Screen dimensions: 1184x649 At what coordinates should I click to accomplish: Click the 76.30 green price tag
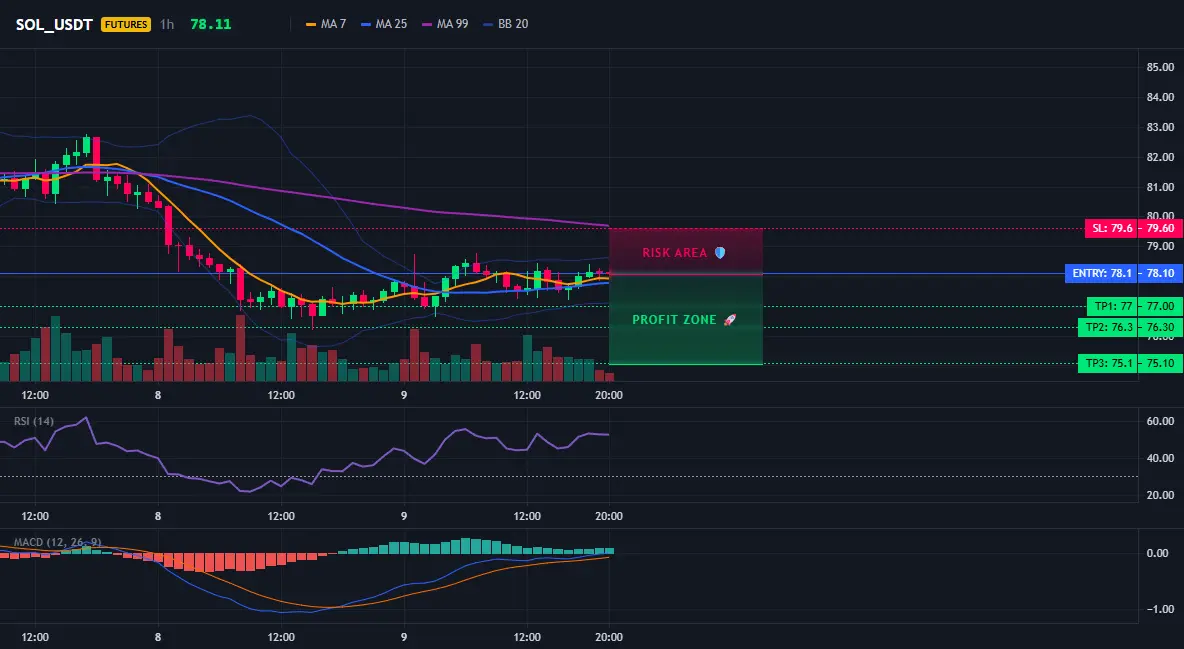[1161, 327]
